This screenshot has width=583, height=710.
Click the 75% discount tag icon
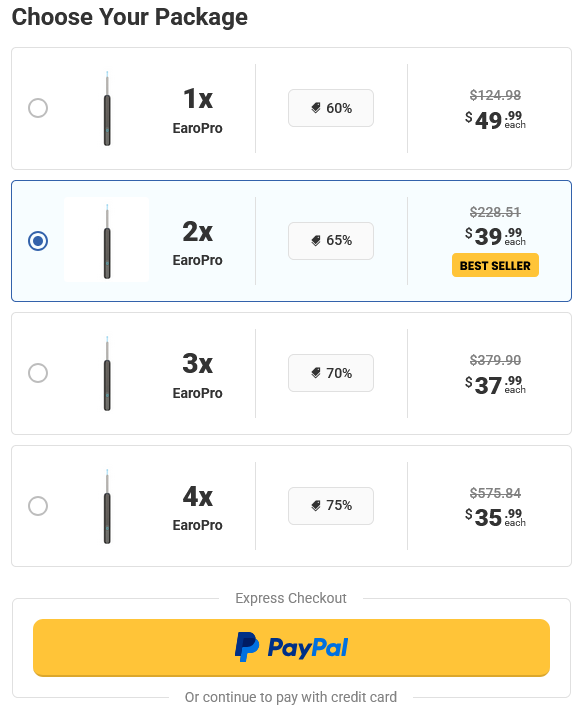click(316, 505)
